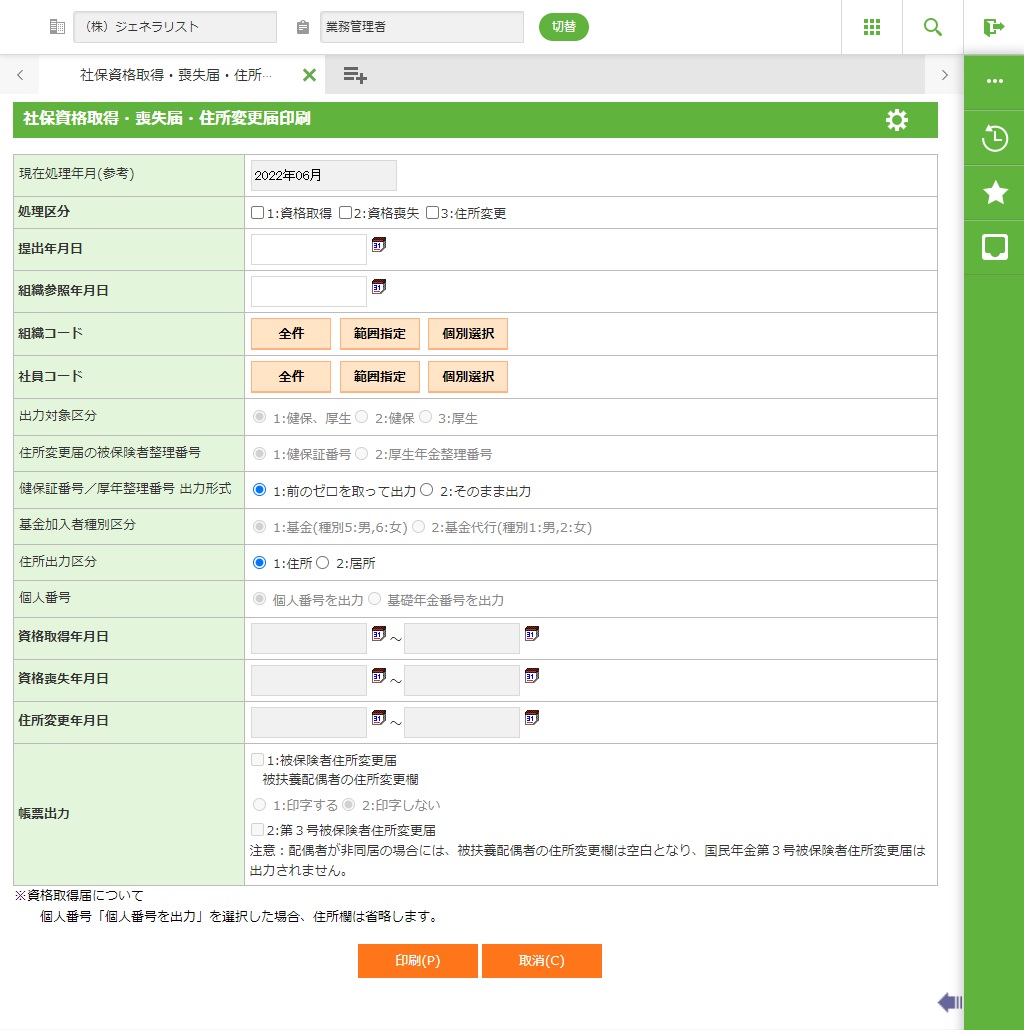Select the 2:居所 radio option
The width and height of the screenshot is (1024, 1030).
pyautogui.click(x=323, y=563)
